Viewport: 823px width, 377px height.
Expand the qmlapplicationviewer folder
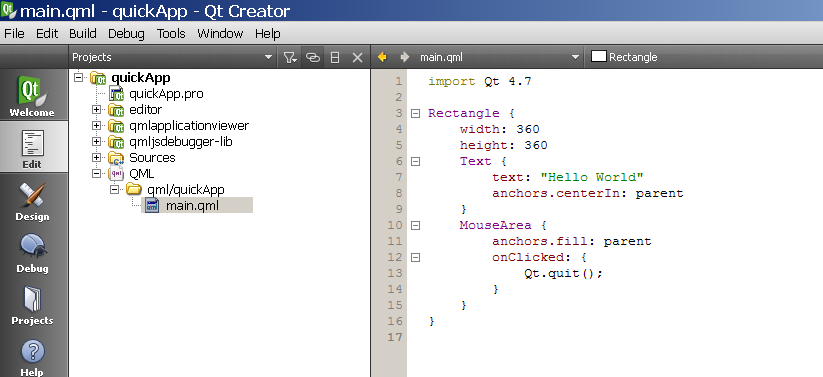(97, 125)
